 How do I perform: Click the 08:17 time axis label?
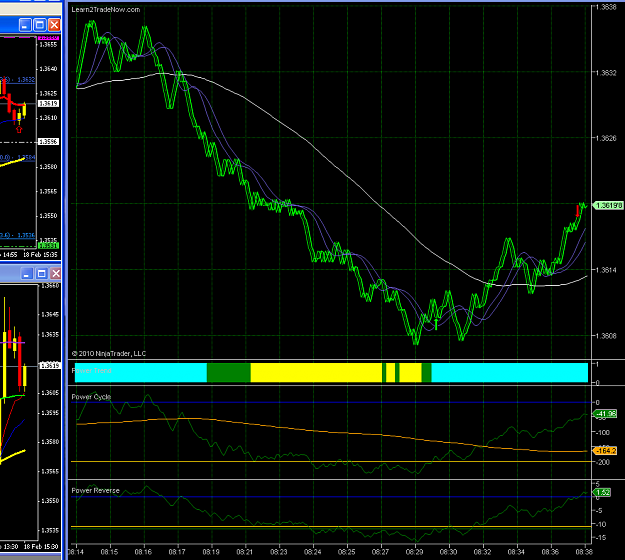(x=177, y=552)
